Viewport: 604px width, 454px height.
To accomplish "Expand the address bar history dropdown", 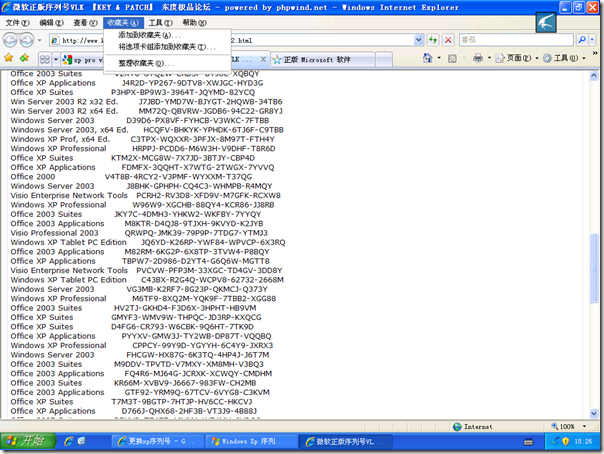I will point(419,40).
